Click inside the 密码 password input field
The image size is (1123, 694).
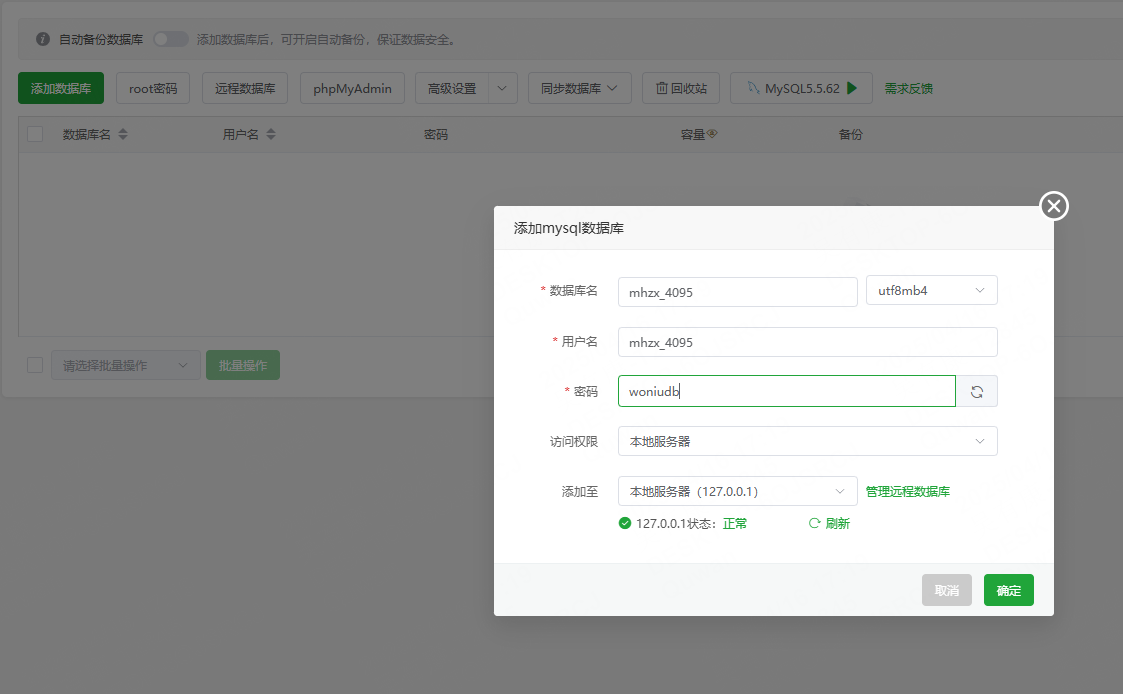click(x=786, y=391)
